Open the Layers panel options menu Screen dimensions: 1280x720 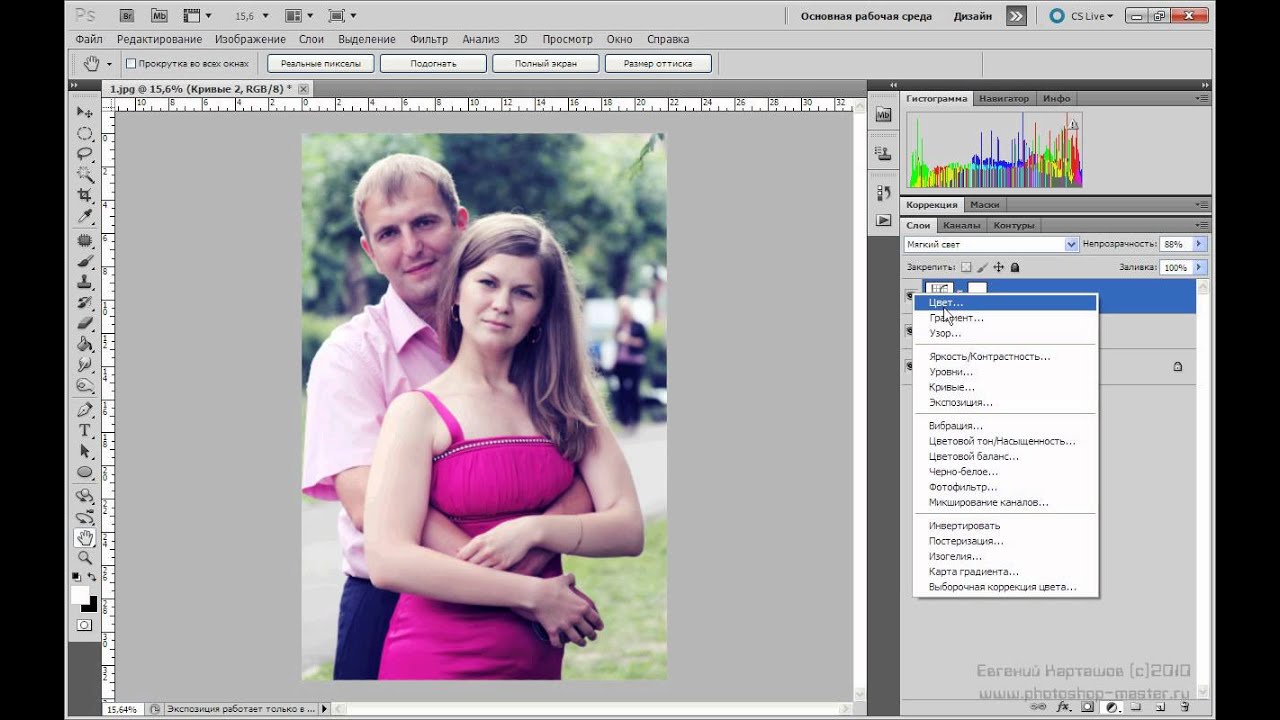point(1201,225)
